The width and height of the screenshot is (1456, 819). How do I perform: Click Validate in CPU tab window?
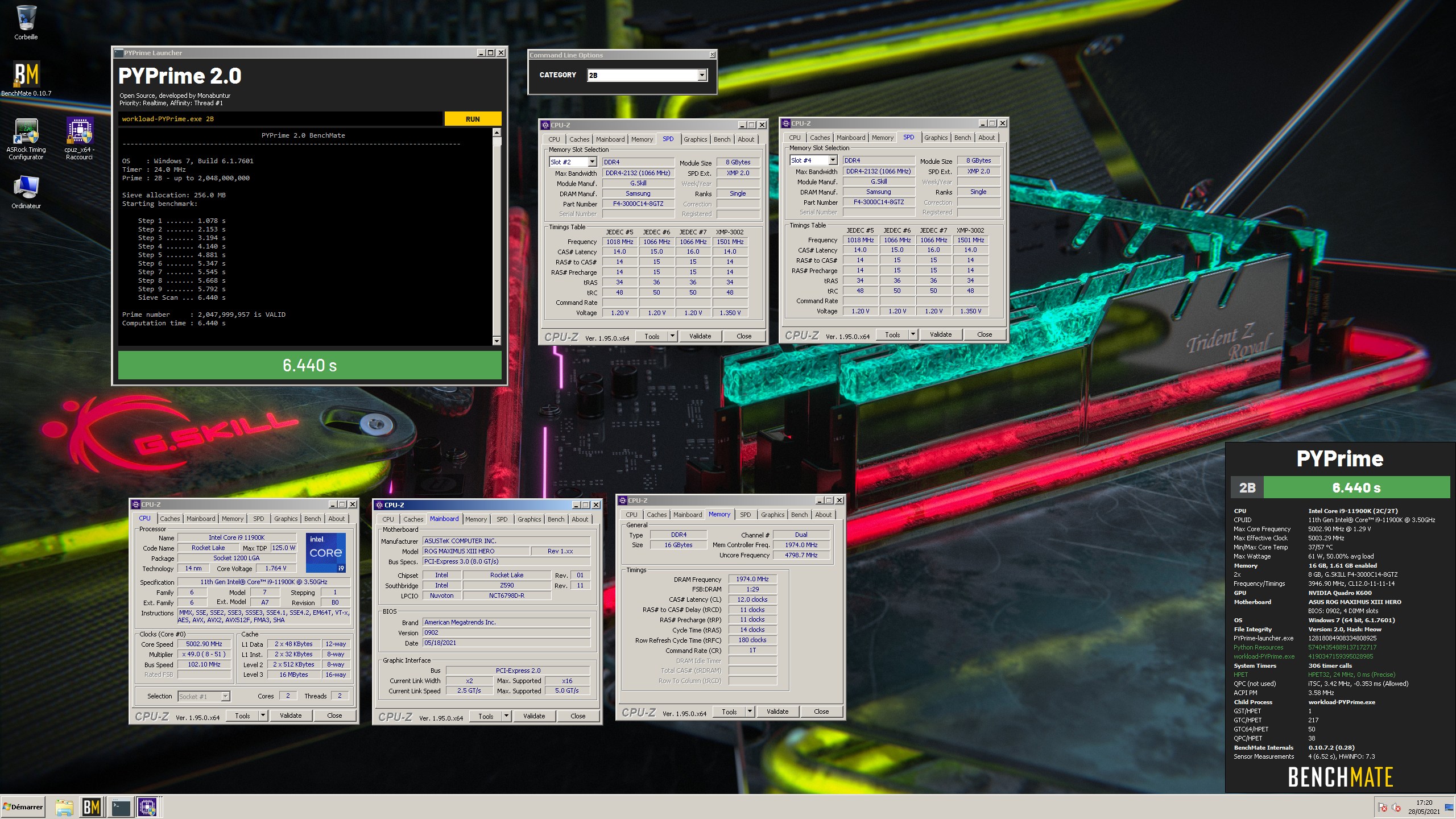pyautogui.click(x=291, y=715)
